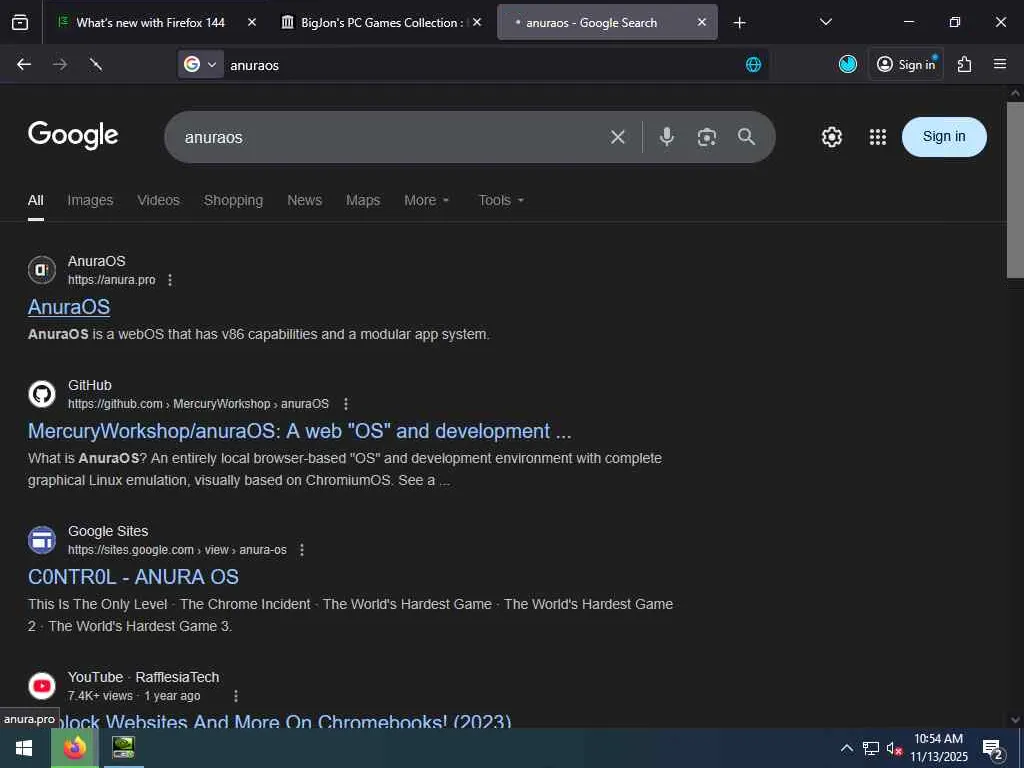Close the BigJon's PC Games Collection tab
Viewport: 1024px width, 768px height.
pyautogui.click(x=477, y=22)
